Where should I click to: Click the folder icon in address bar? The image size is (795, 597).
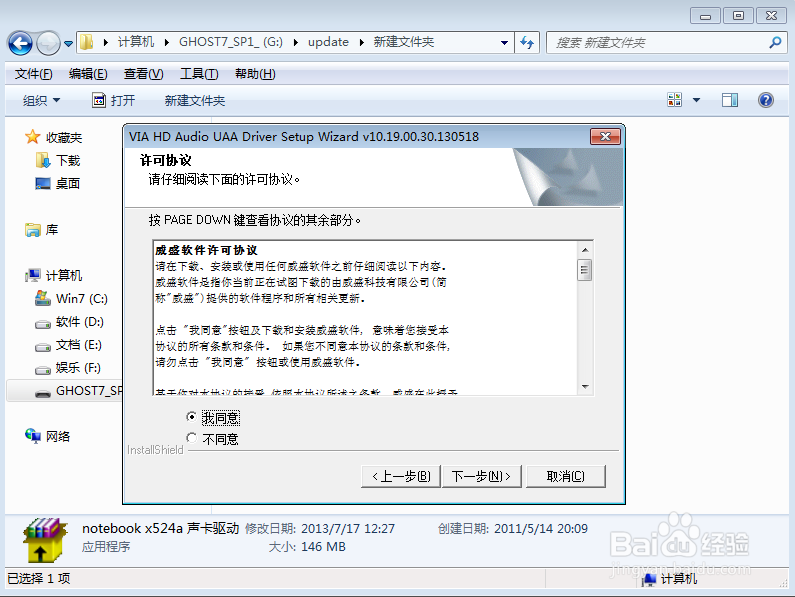[87, 42]
